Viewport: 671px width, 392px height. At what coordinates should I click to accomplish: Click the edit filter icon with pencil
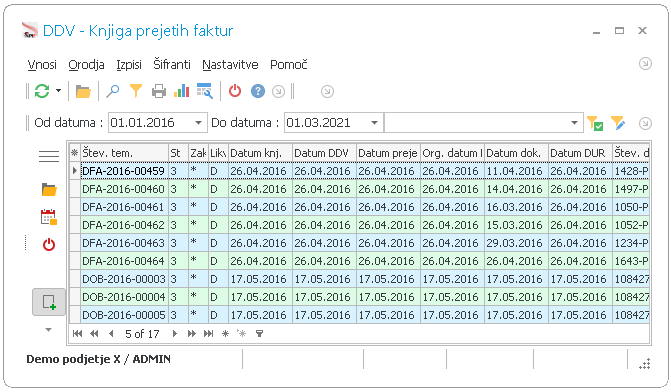click(x=618, y=123)
